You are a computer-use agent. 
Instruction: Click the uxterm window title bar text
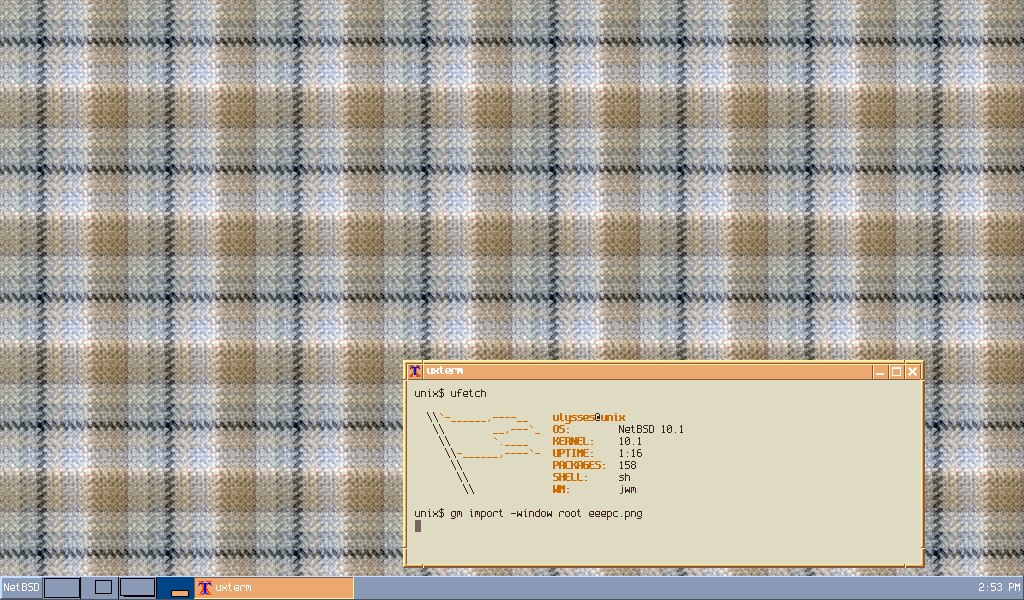click(x=444, y=371)
